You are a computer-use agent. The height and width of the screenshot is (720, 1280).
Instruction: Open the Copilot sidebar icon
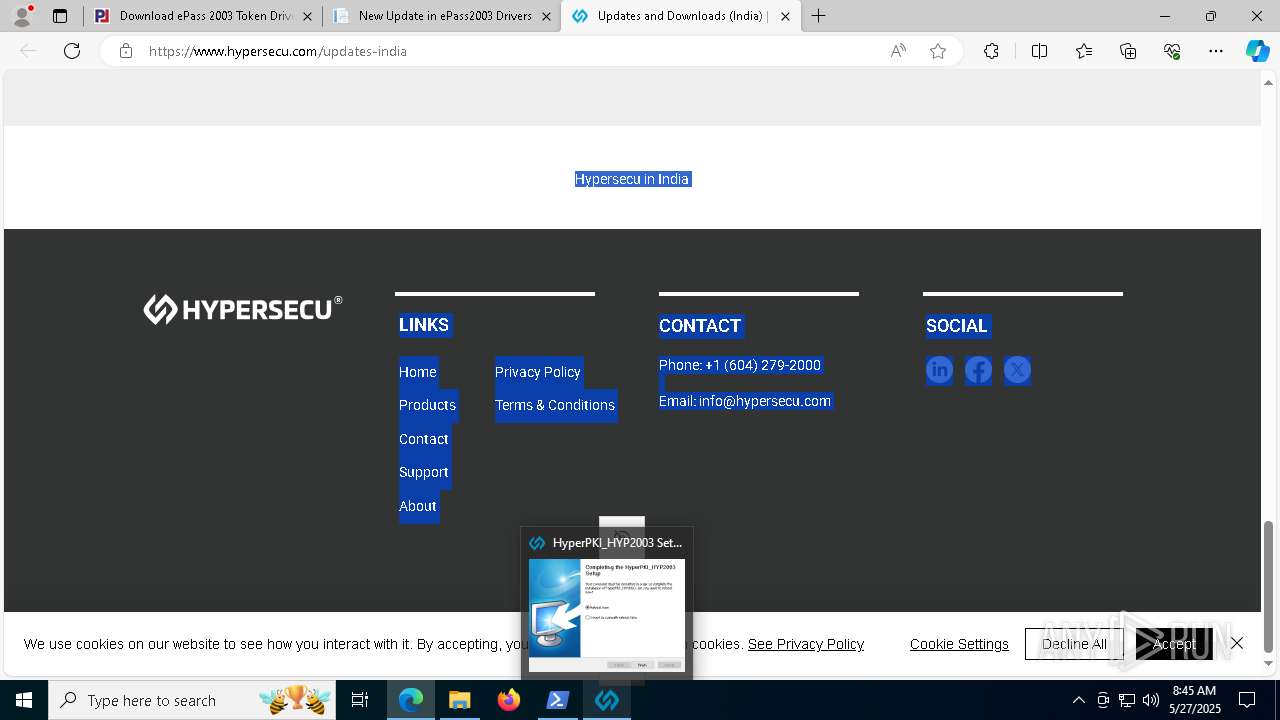pos(1257,51)
